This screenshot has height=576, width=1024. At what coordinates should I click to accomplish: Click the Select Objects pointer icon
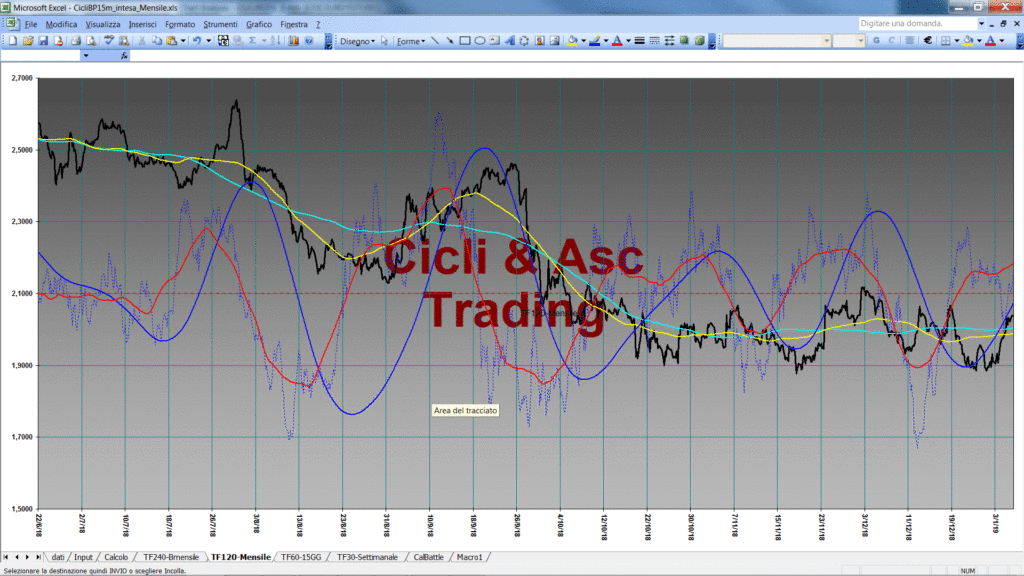tap(385, 40)
